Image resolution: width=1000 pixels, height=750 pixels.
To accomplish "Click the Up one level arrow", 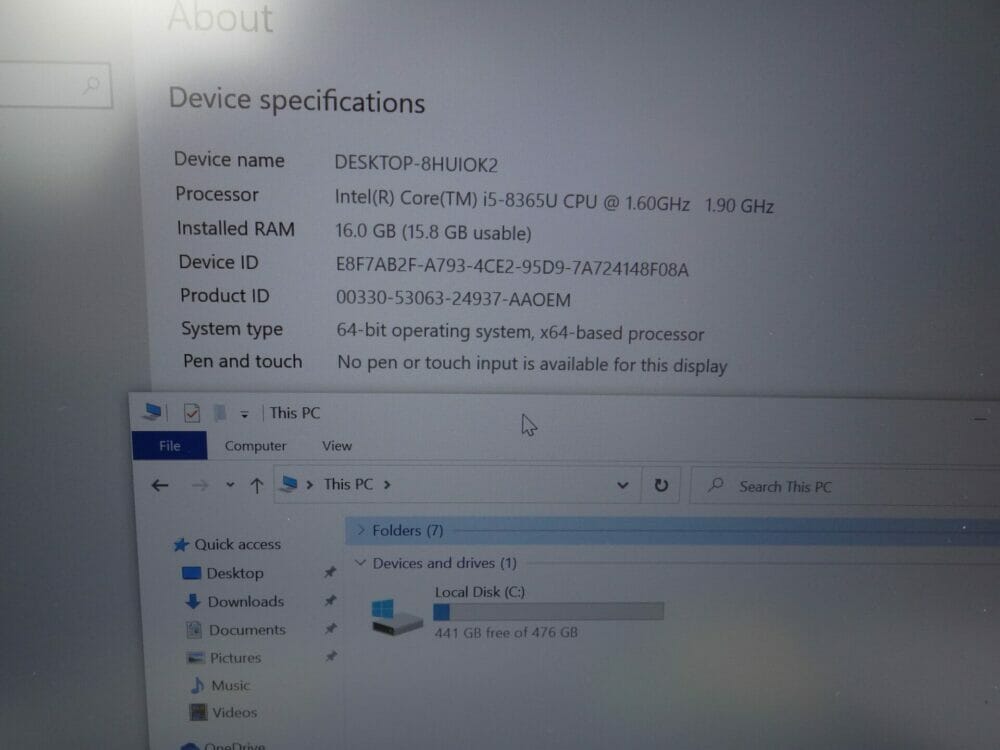I will click(x=256, y=486).
